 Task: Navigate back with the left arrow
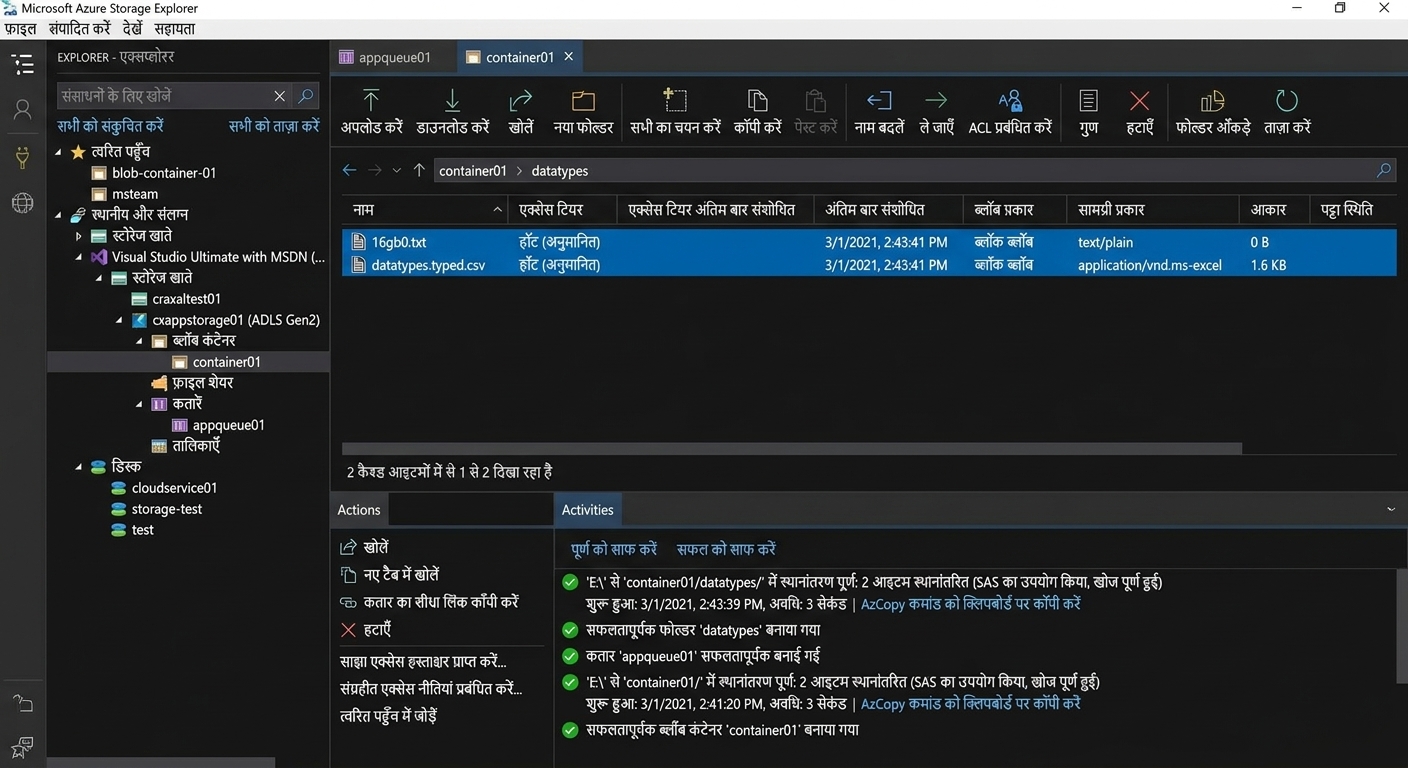pyautogui.click(x=349, y=170)
